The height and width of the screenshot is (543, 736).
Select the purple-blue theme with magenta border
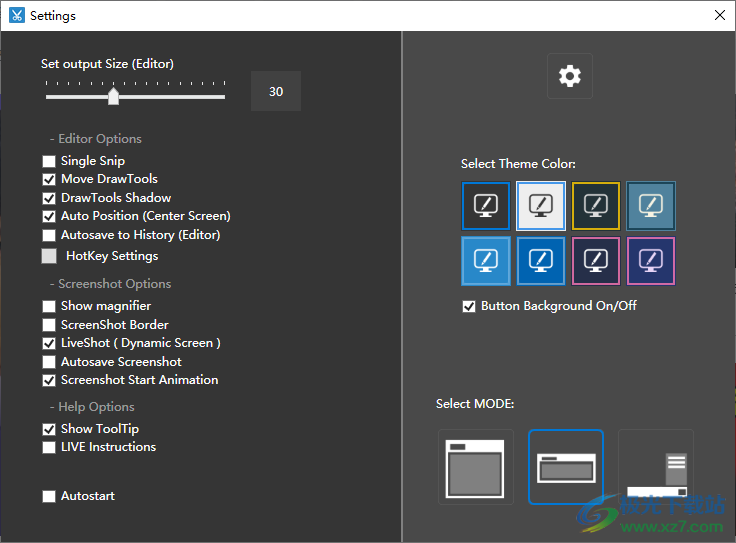pyautogui.click(x=651, y=261)
